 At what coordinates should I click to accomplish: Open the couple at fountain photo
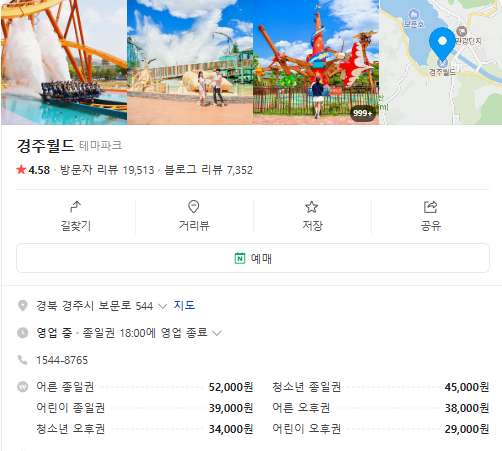tap(190, 62)
